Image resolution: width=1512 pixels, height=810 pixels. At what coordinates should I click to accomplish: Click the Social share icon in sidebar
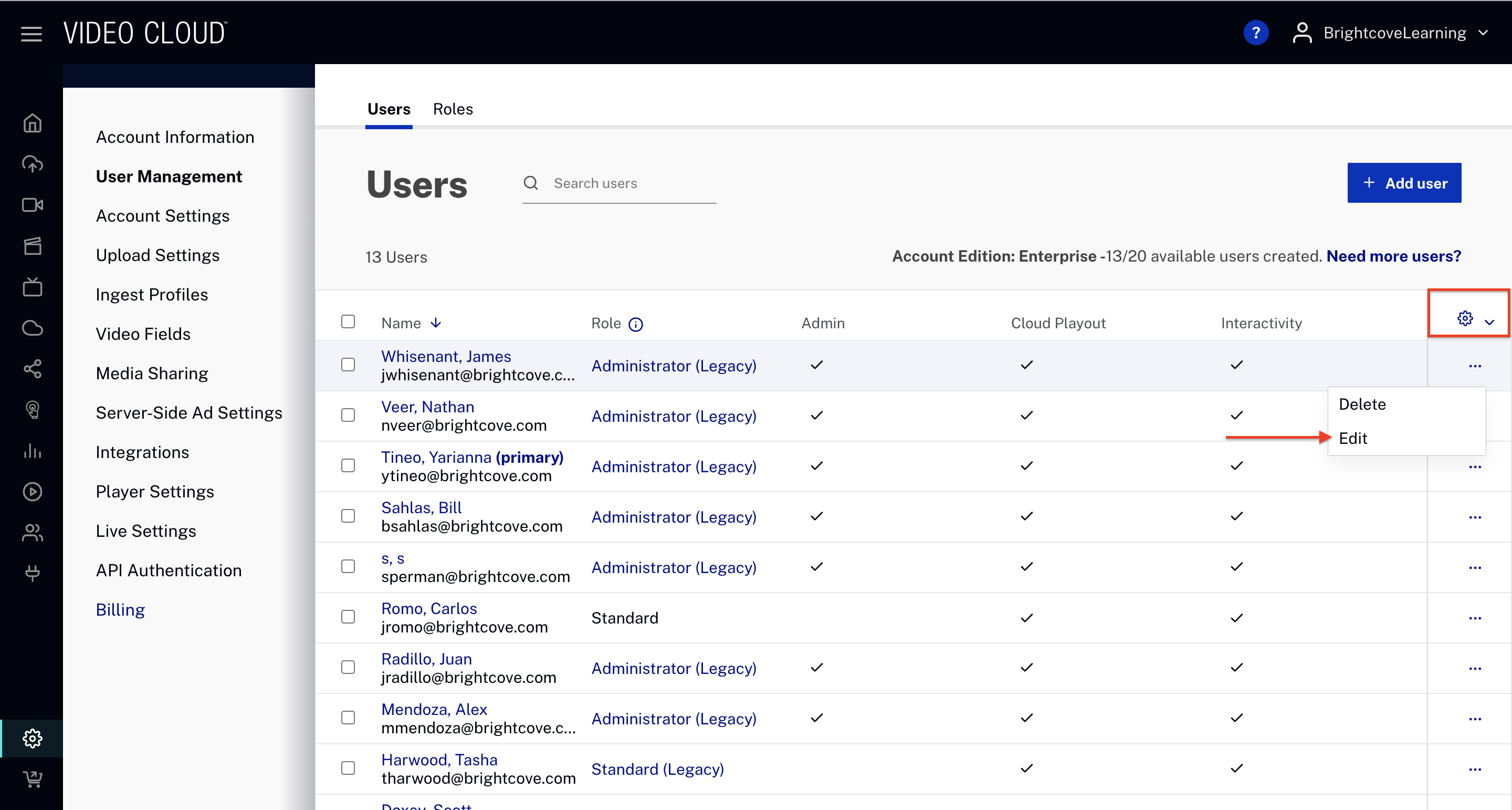pyautogui.click(x=32, y=369)
